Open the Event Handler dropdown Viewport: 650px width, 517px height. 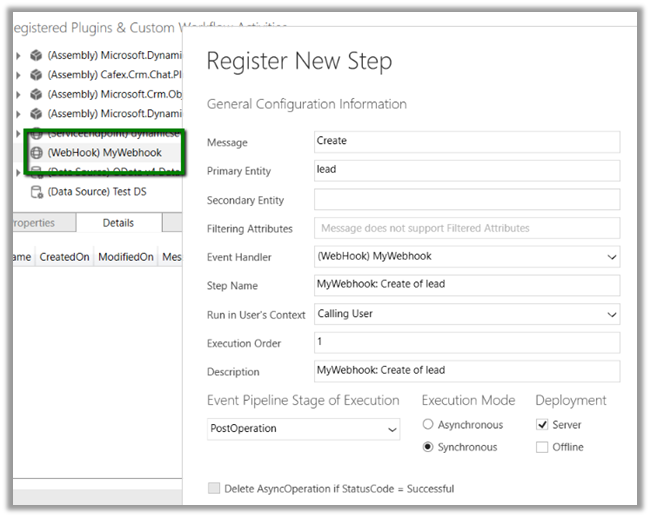coord(611,257)
